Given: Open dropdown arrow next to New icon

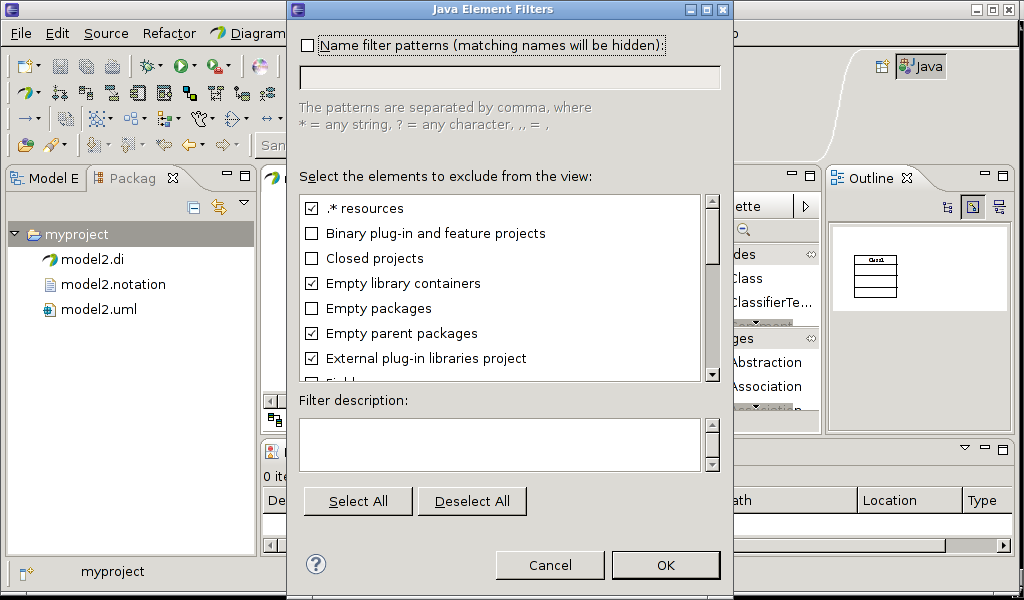Looking at the screenshot, I should pyautogui.click(x=39, y=67).
